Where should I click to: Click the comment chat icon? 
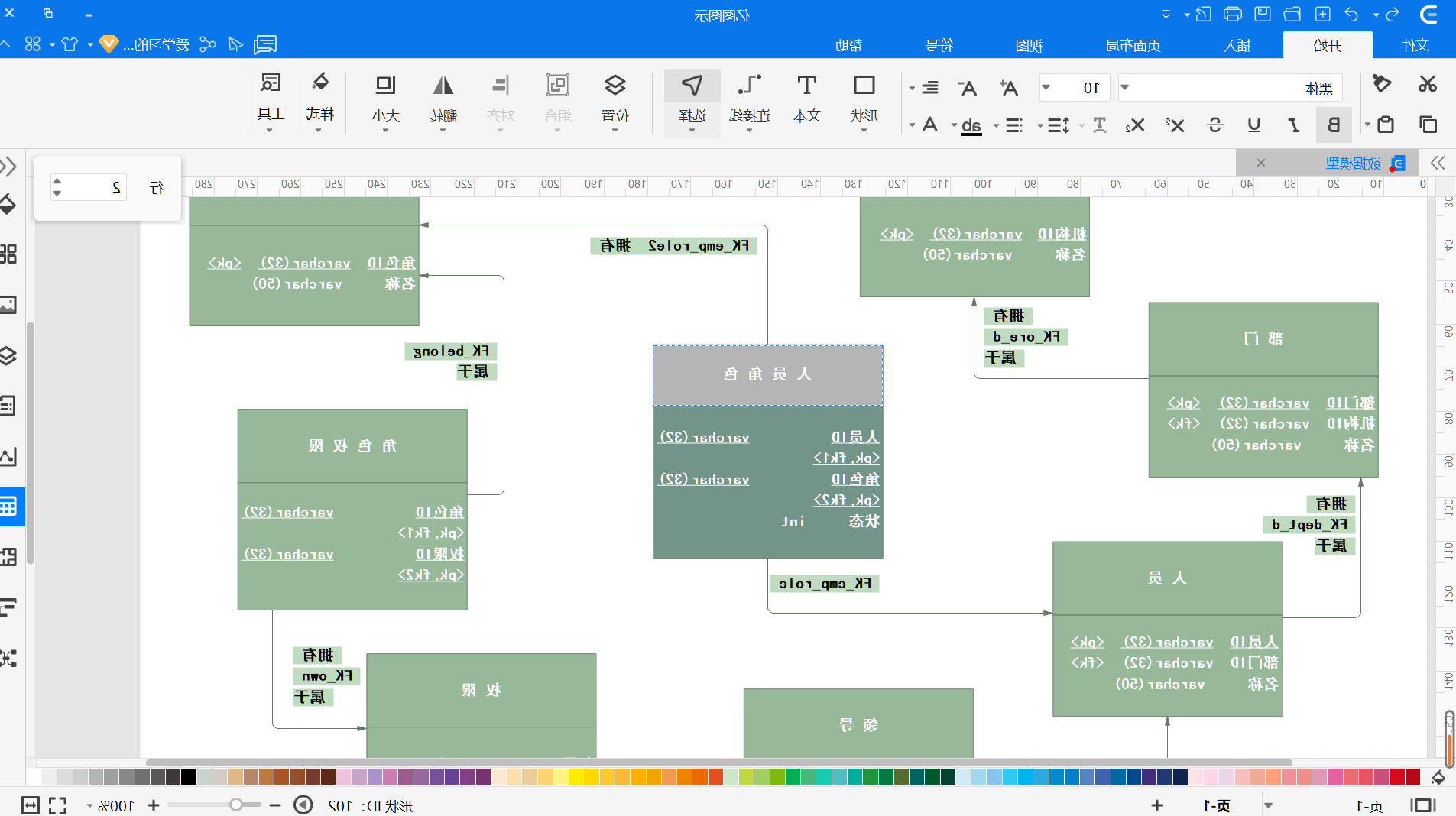(265, 44)
